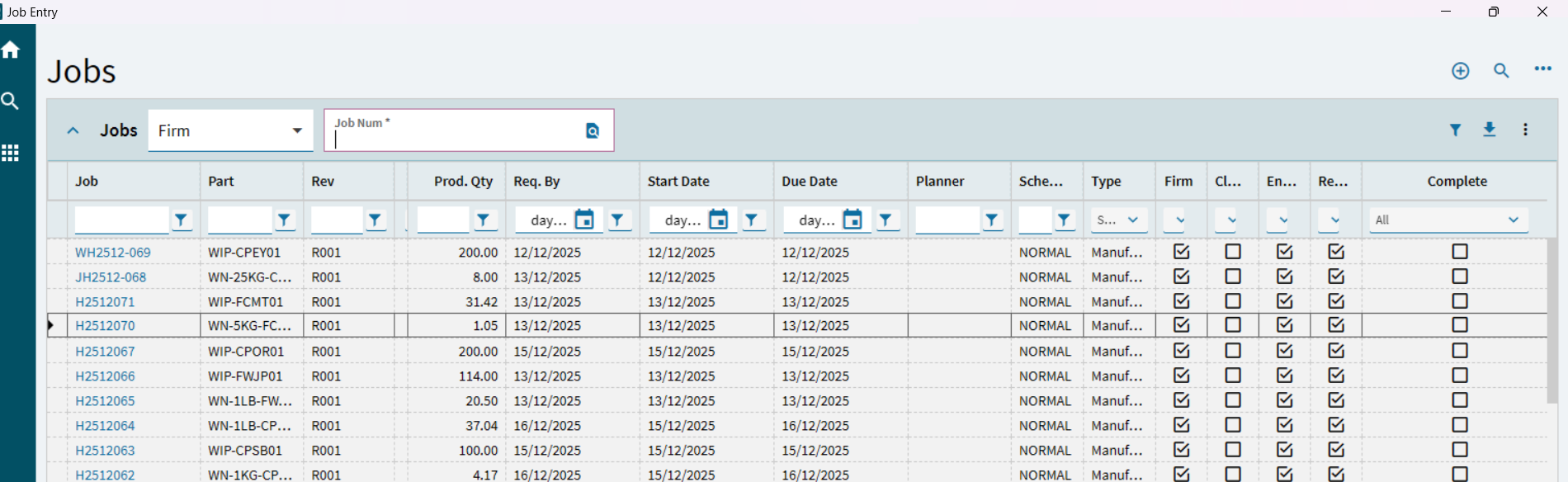Open job link H2512071

(x=105, y=302)
